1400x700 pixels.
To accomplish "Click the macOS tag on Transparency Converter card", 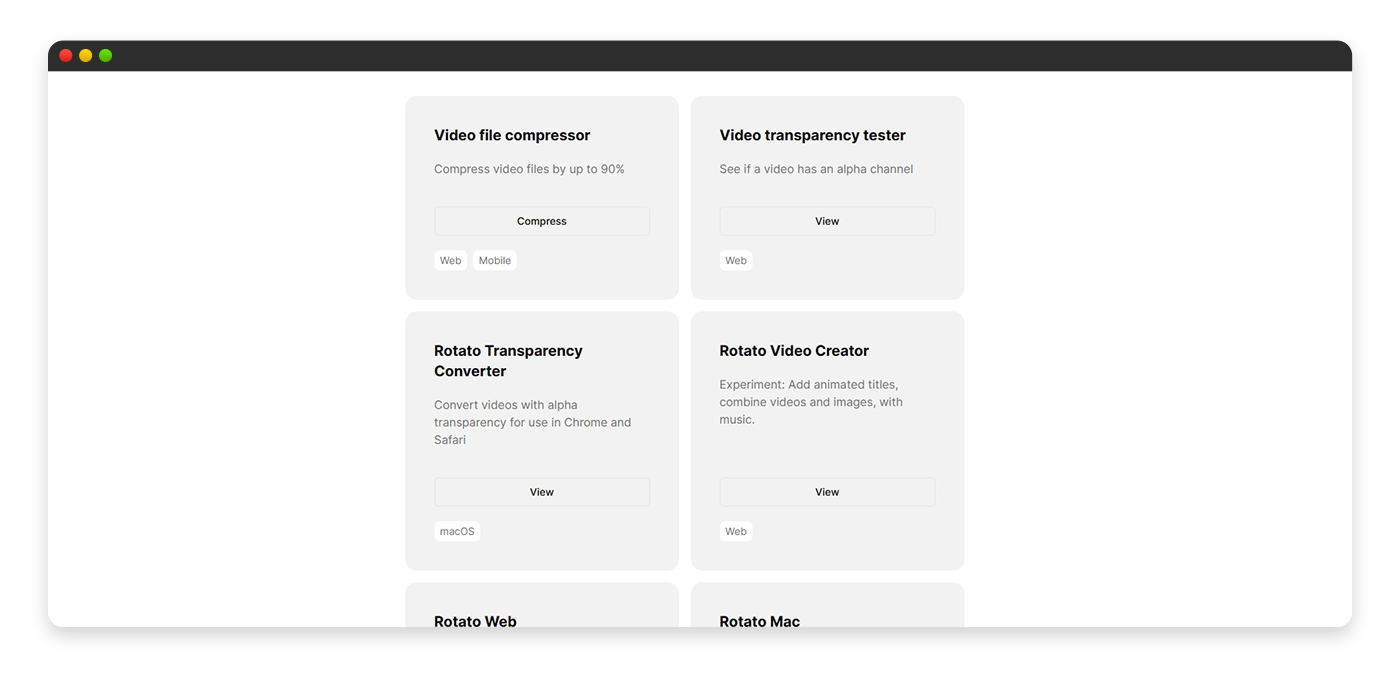I will [x=457, y=531].
